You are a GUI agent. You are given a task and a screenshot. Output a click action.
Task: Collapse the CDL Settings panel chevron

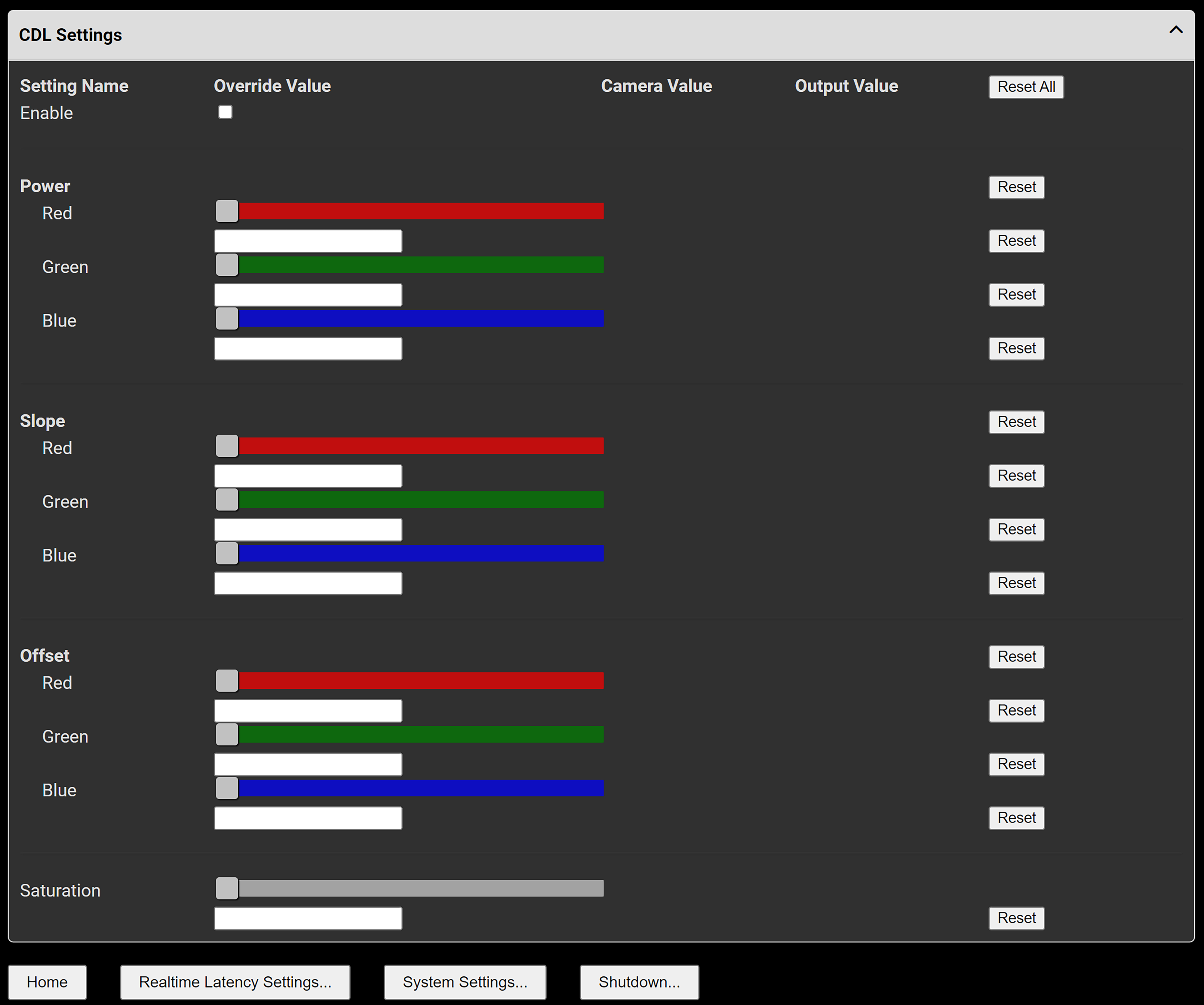[x=1175, y=30]
